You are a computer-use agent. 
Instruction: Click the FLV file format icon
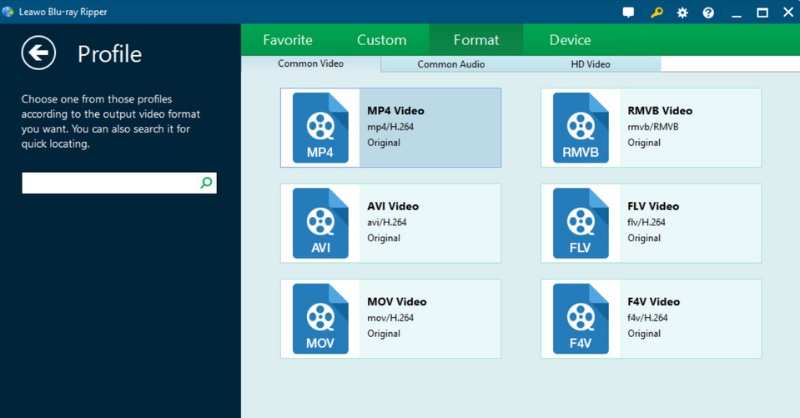click(580, 223)
